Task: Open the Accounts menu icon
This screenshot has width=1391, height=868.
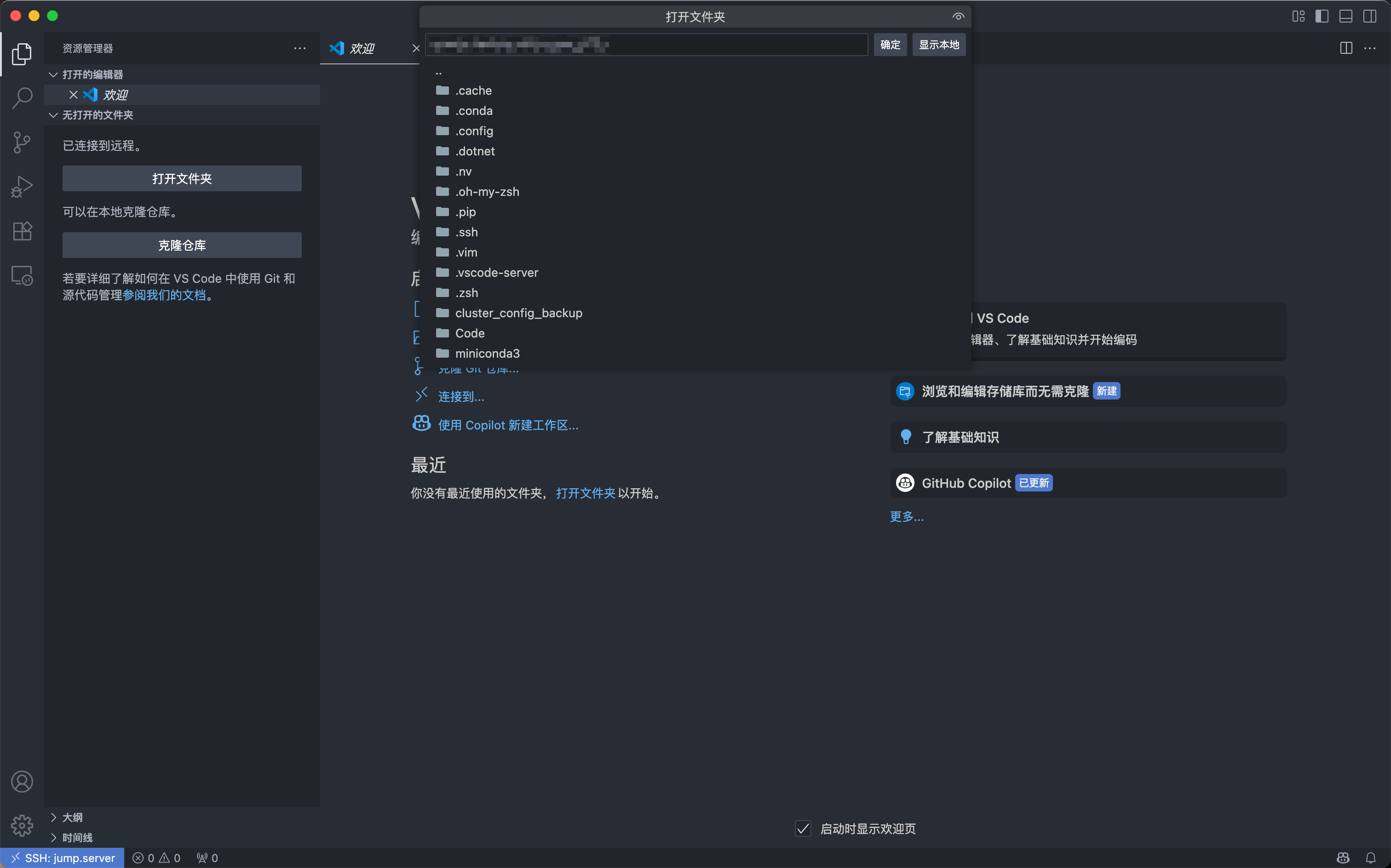Action: (22, 781)
